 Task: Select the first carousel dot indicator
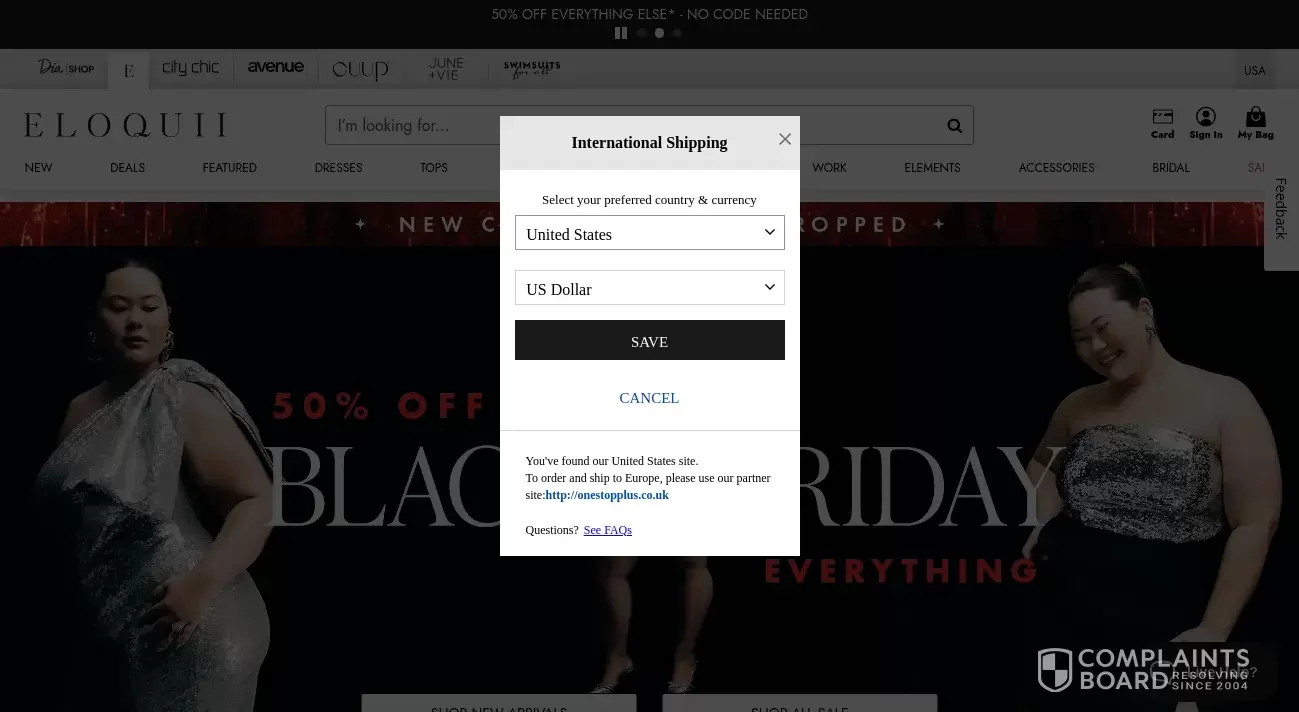tap(642, 33)
